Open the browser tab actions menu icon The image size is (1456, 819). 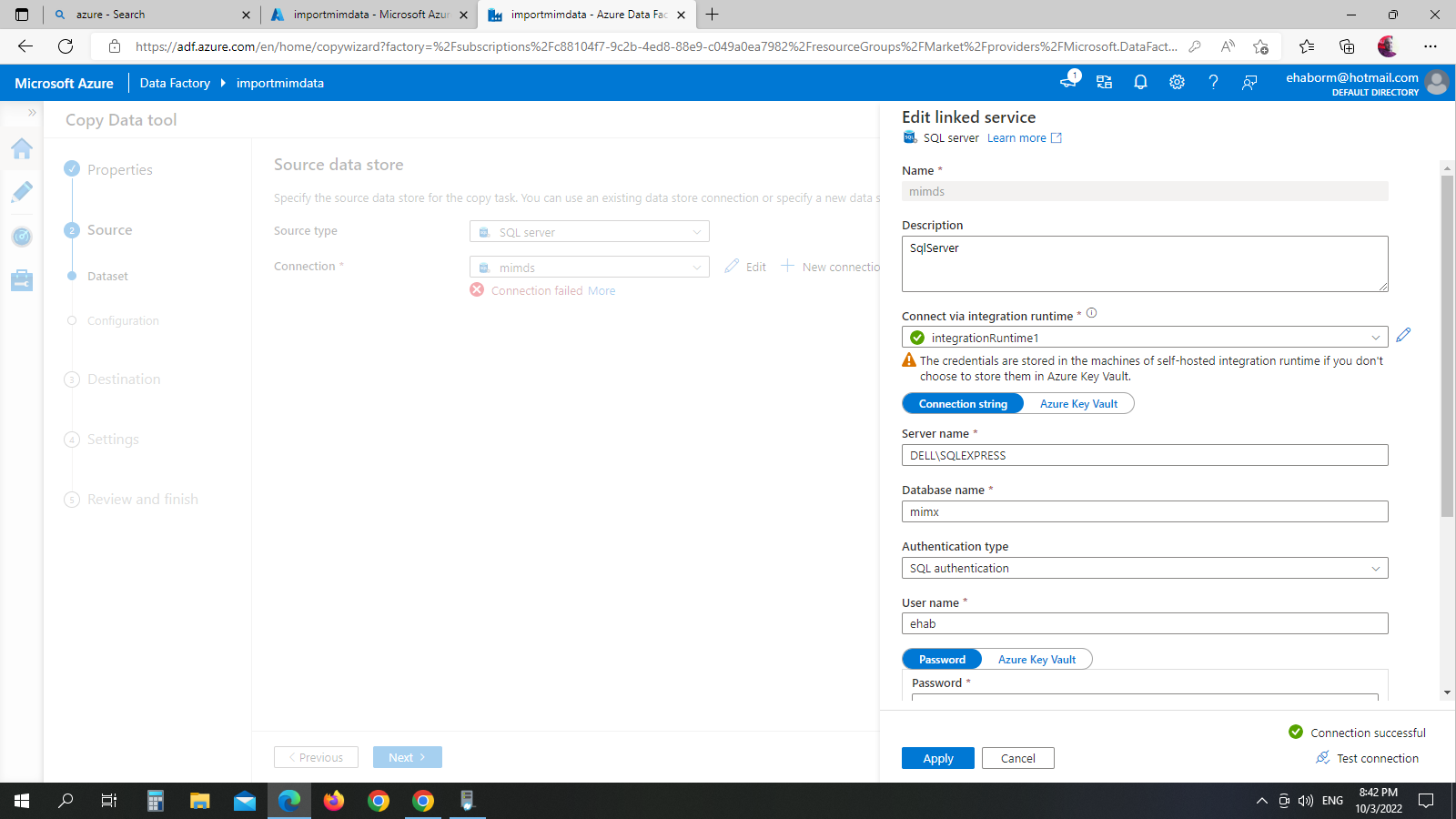coord(22,15)
